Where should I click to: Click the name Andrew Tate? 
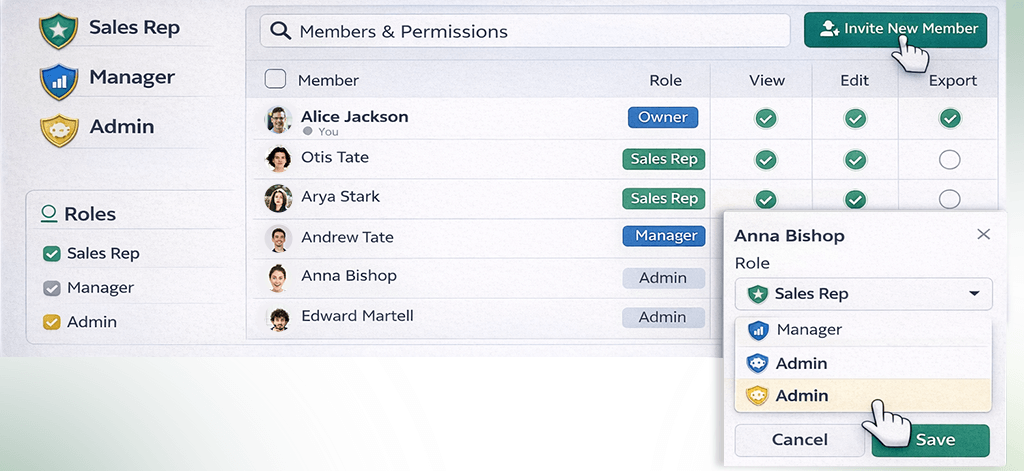pos(347,237)
